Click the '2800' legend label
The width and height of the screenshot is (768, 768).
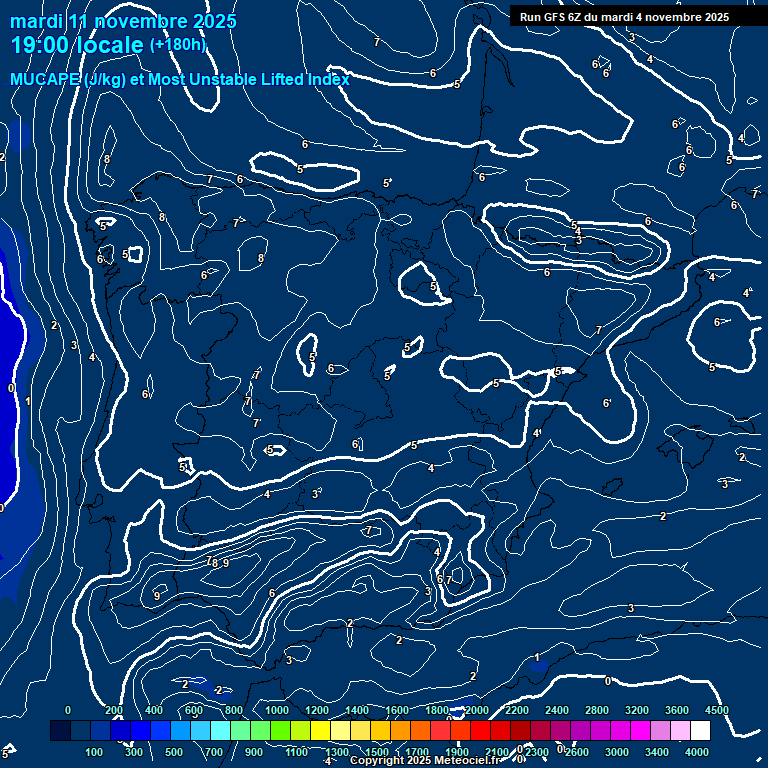597,710
